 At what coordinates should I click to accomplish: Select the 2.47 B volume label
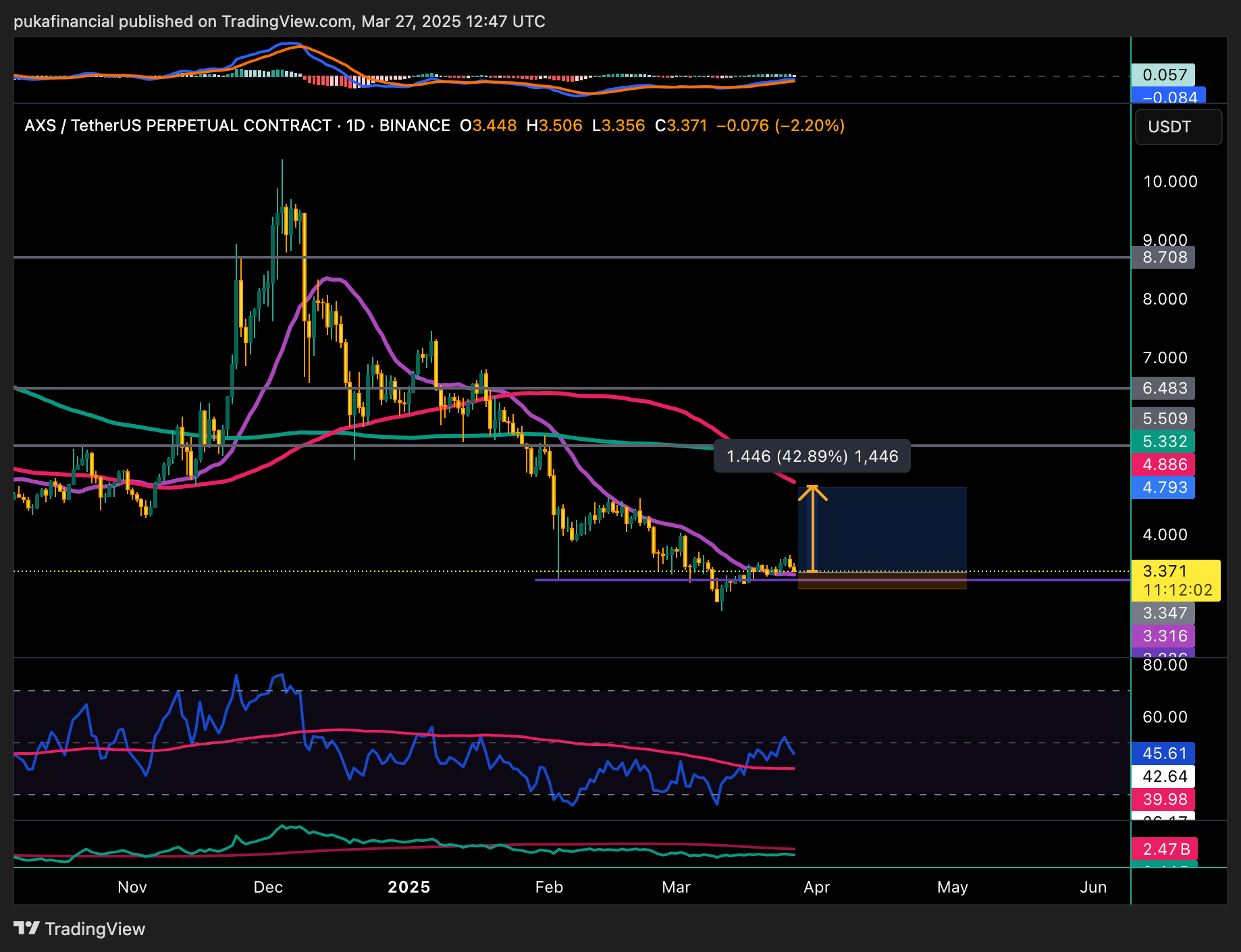pyautogui.click(x=1165, y=849)
